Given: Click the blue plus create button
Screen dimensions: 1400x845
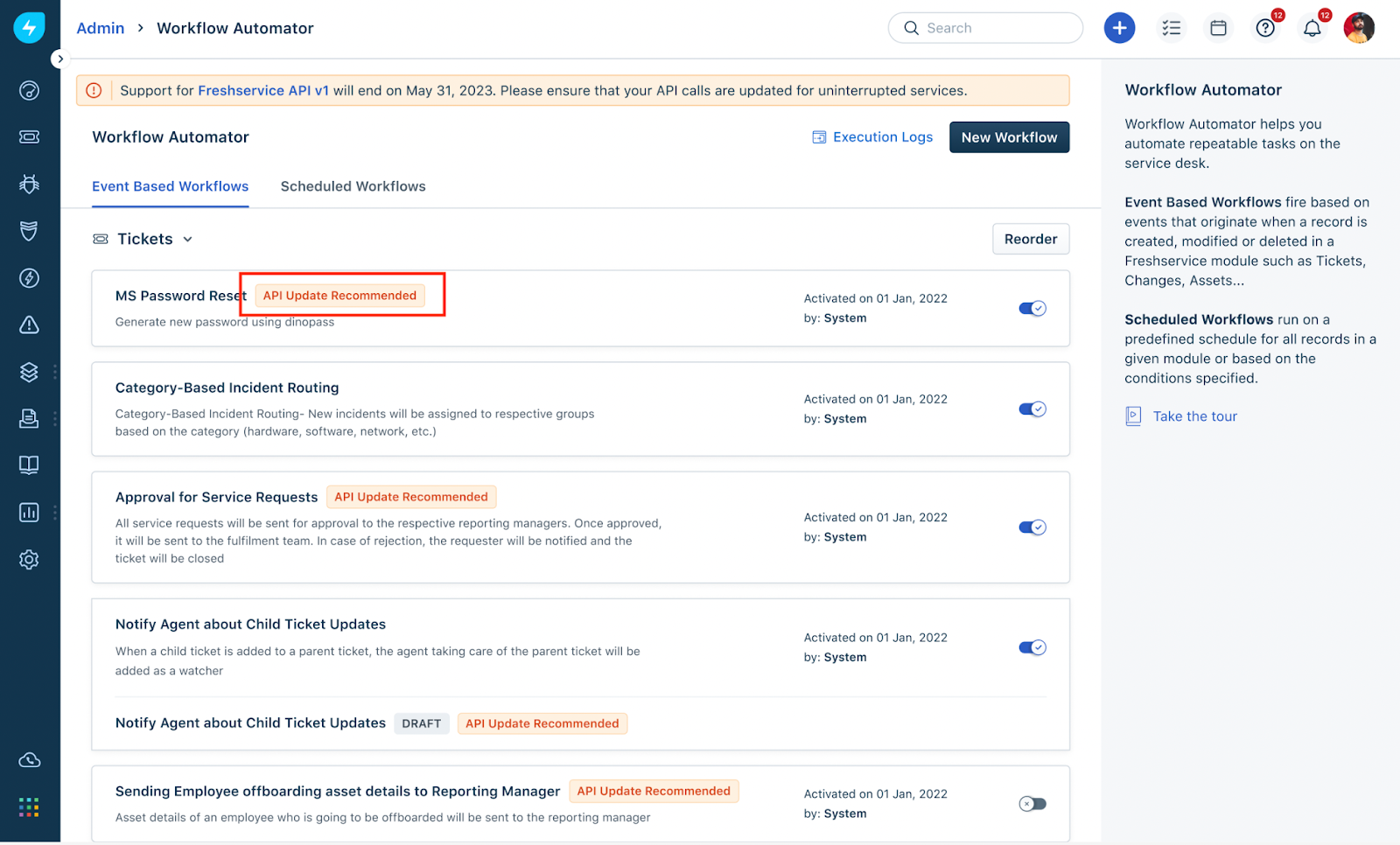Looking at the screenshot, I should [1119, 28].
